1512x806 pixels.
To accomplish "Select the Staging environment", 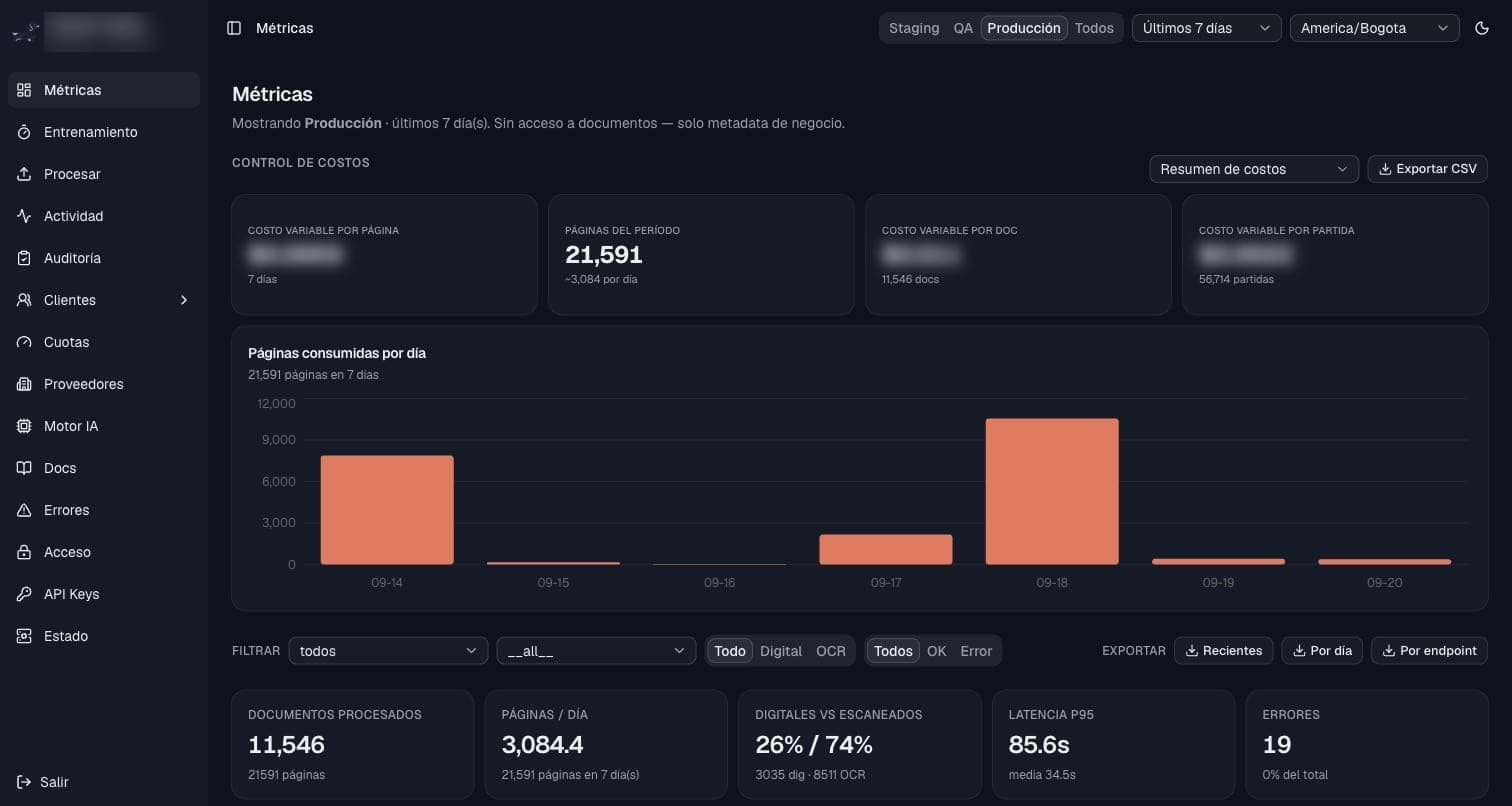I will click(x=914, y=28).
